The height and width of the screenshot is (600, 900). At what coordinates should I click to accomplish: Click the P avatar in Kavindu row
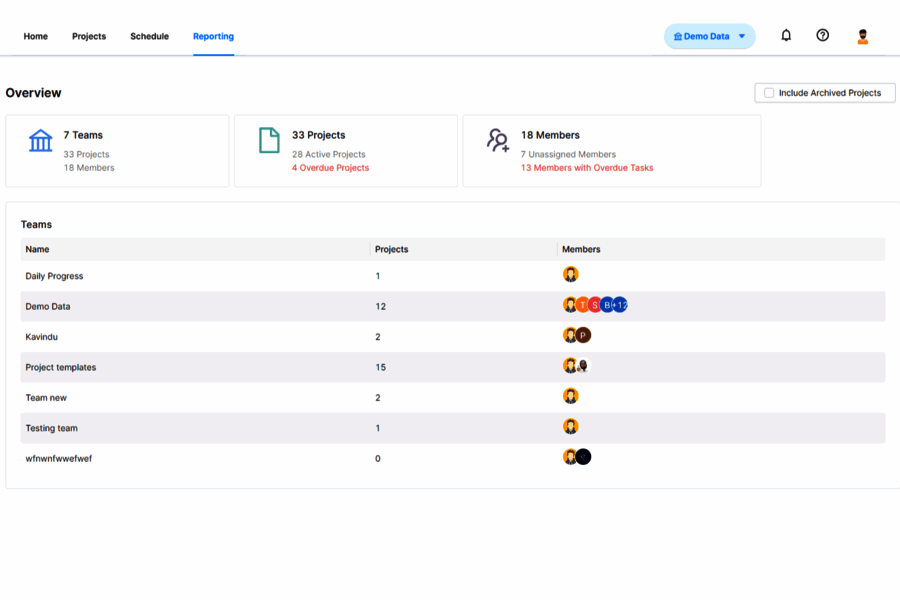[583, 336]
